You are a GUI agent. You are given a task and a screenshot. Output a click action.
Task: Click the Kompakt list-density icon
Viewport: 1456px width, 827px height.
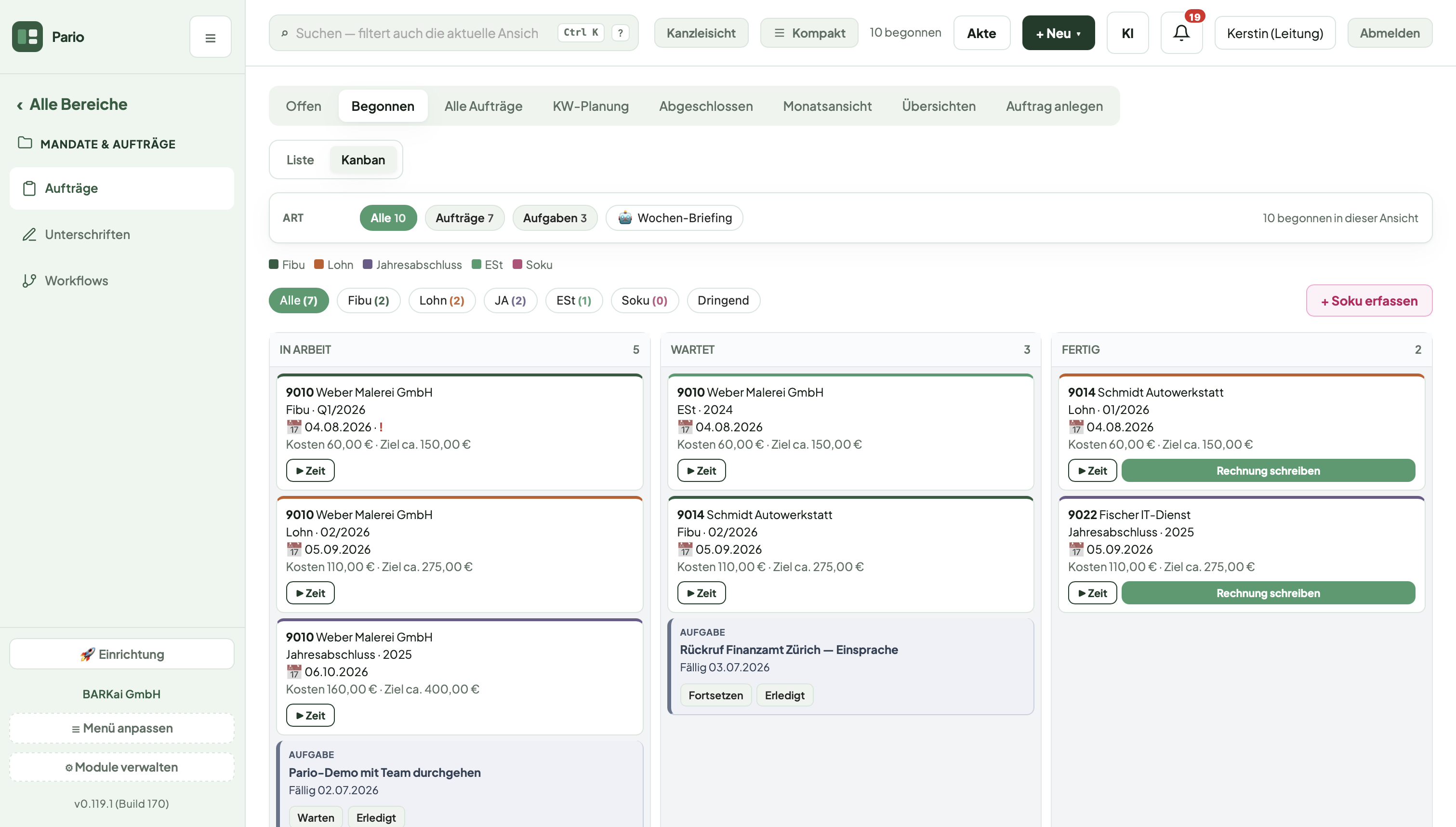780,33
